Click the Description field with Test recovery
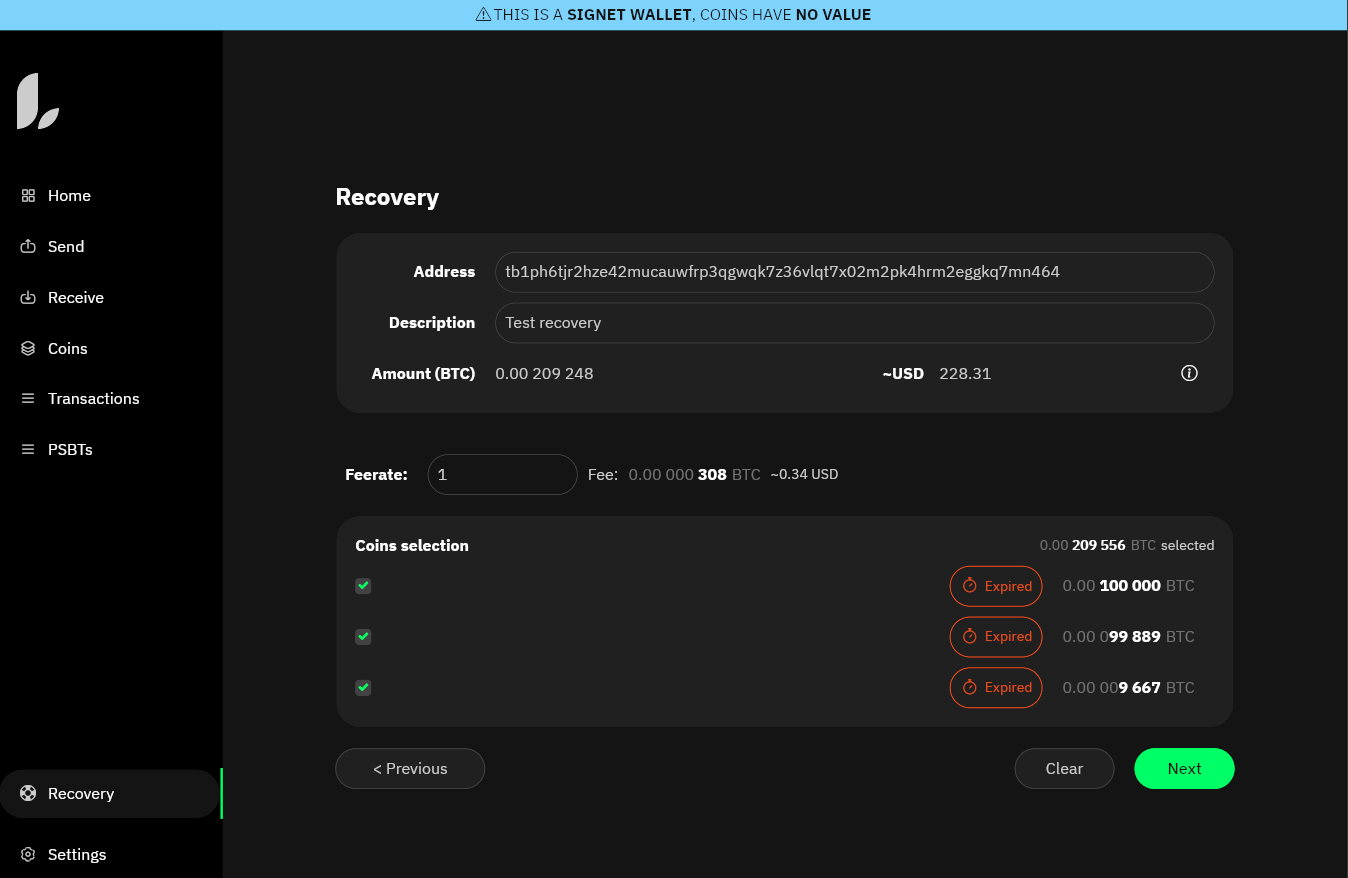The image size is (1348, 878). 854,323
